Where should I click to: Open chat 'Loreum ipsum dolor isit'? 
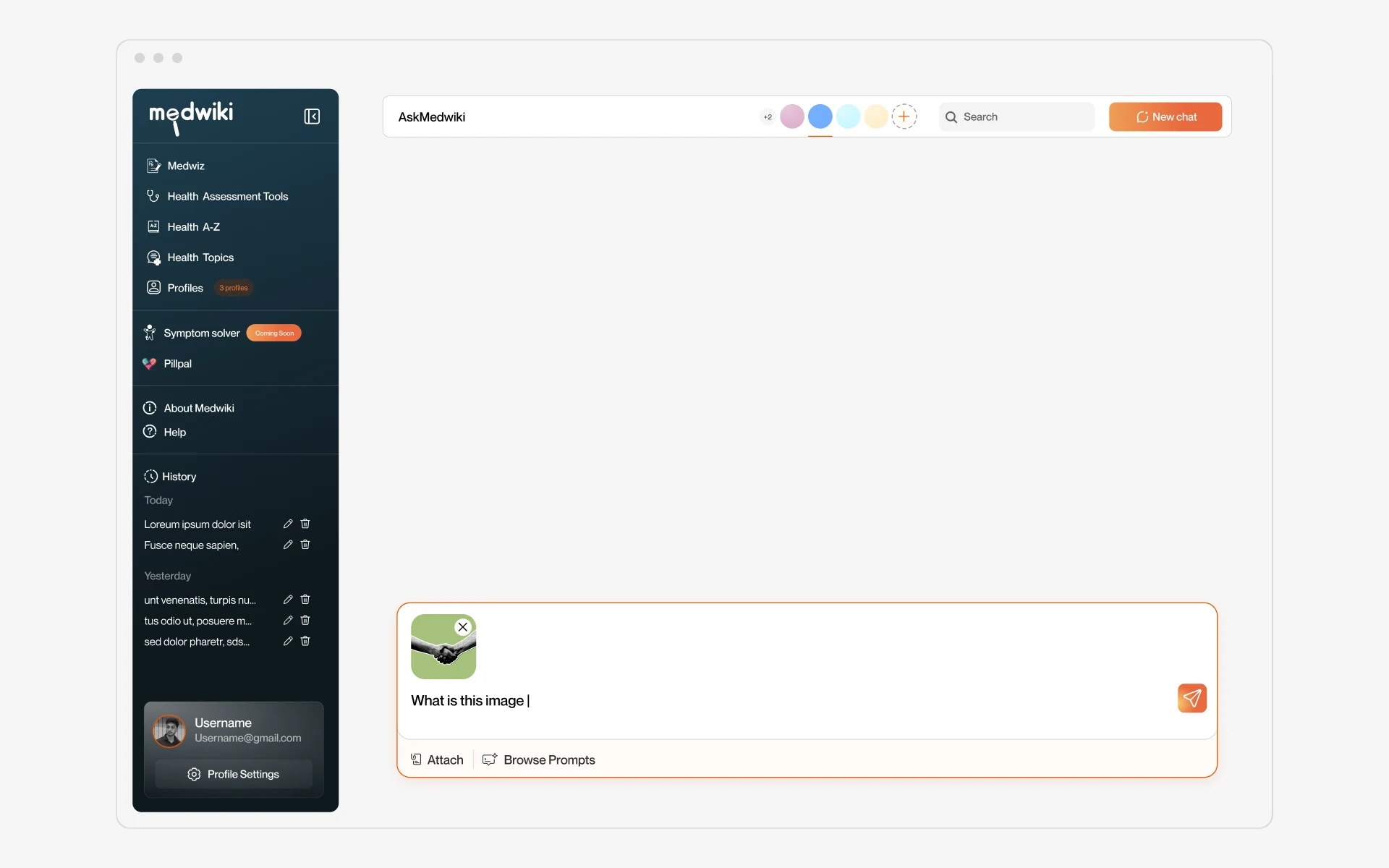(x=197, y=524)
